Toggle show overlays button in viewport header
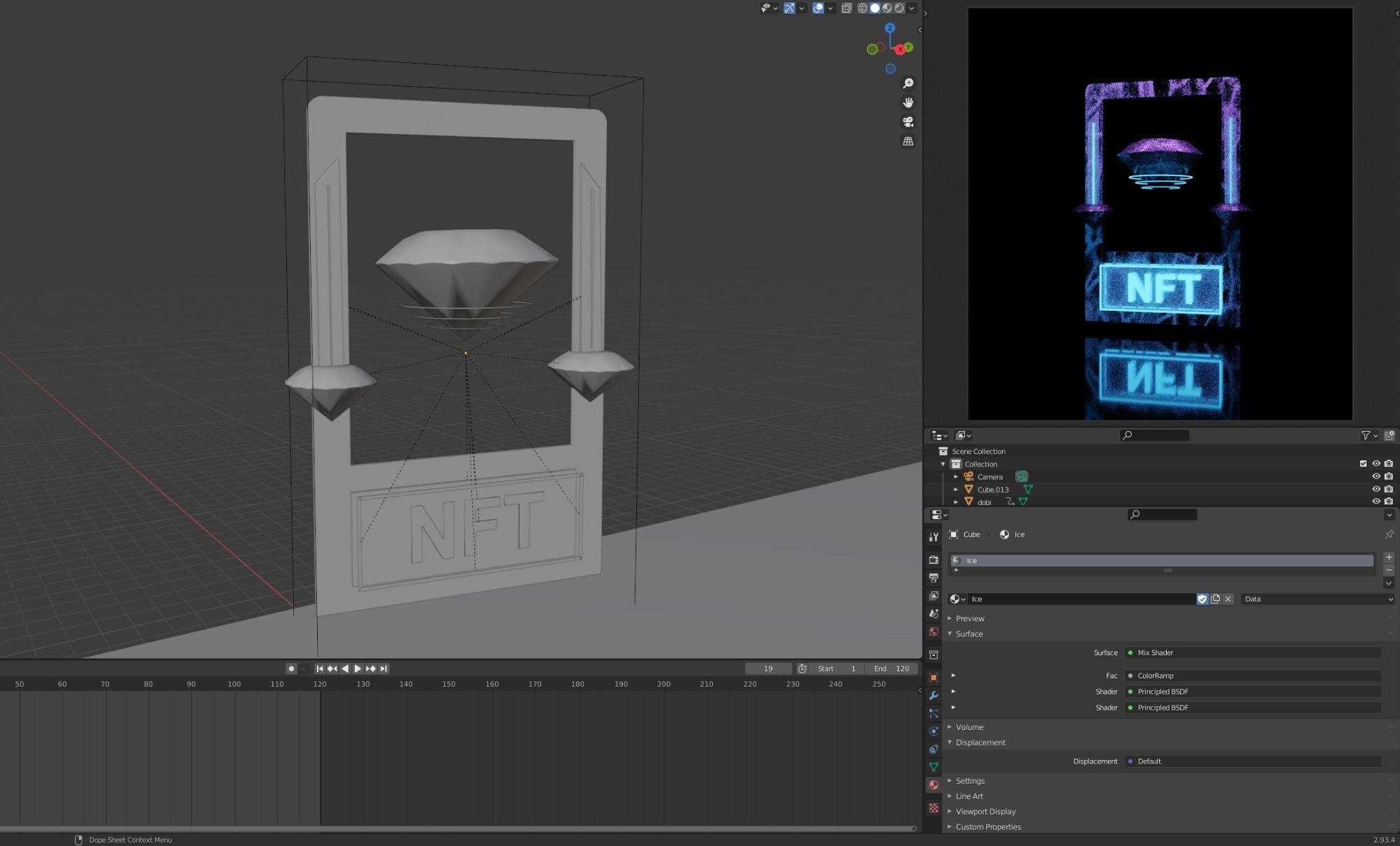This screenshot has width=1400, height=846. [x=818, y=8]
